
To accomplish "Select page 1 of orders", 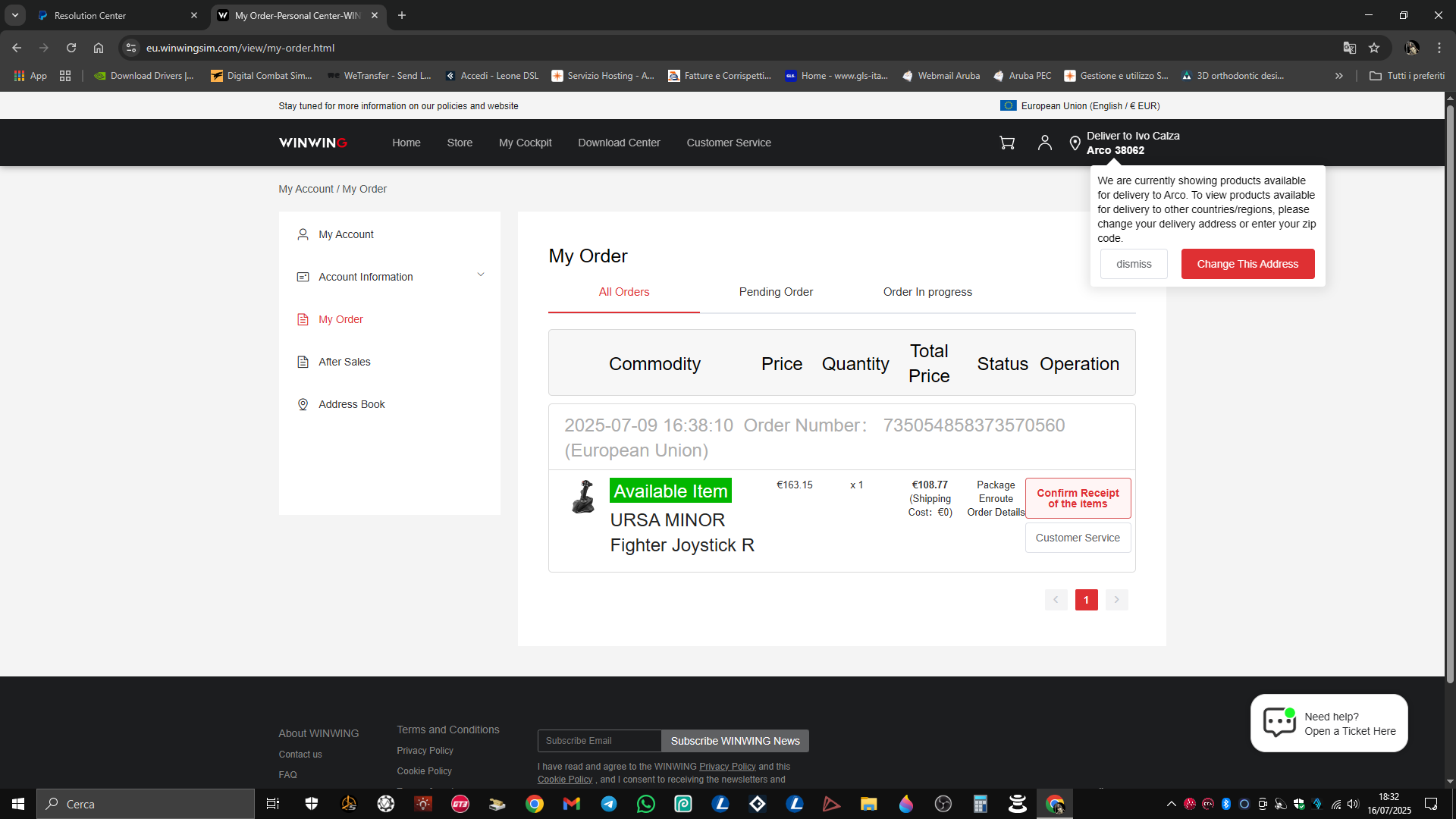I will 1087,600.
